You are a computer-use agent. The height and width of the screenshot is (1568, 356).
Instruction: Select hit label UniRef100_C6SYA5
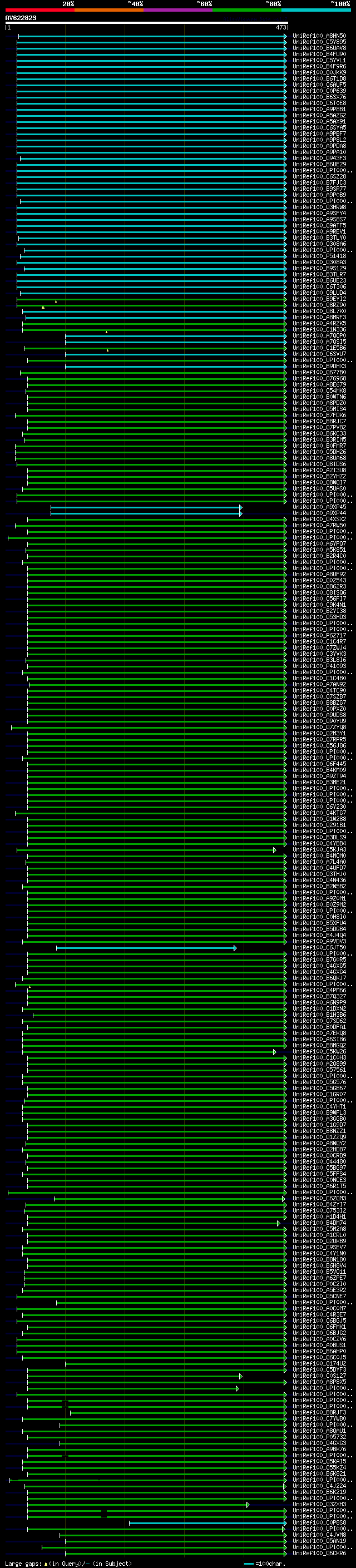(x=319, y=128)
